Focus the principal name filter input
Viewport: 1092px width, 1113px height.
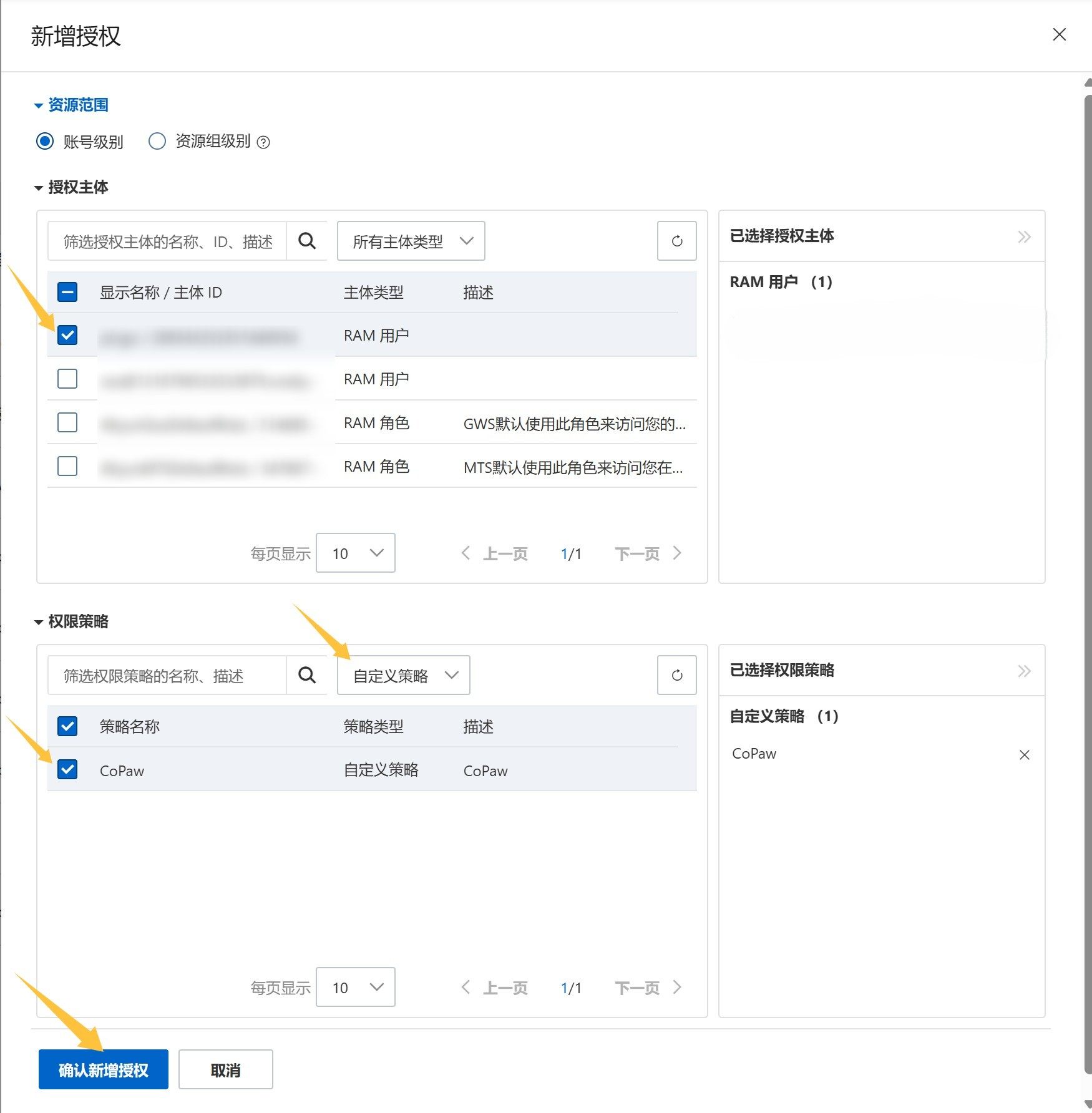pos(167,241)
